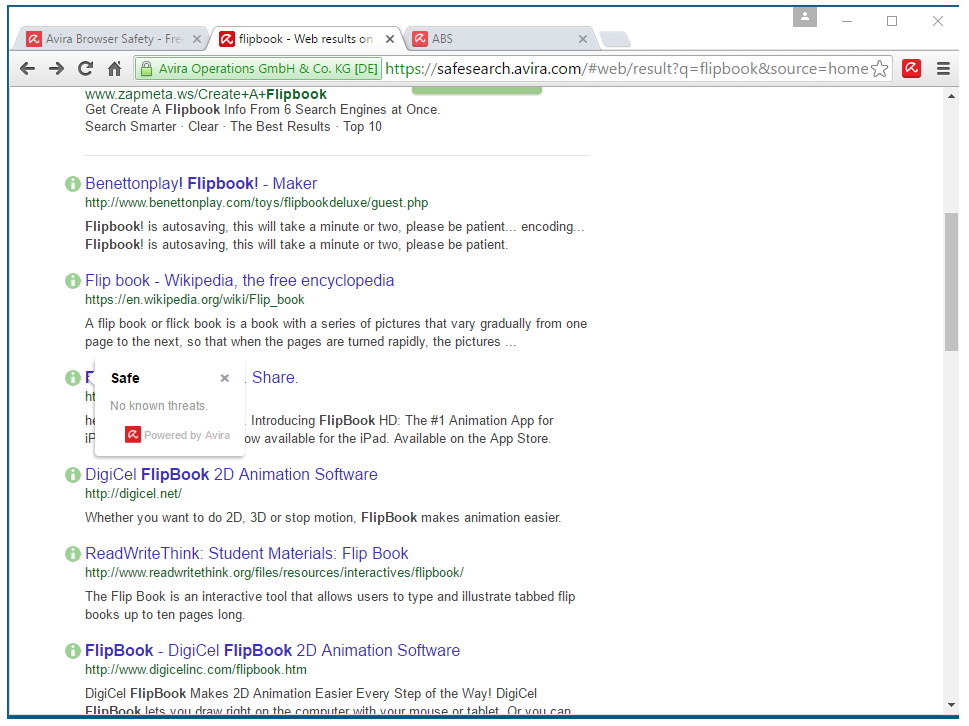The width and height of the screenshot is (969, 726).
Task: Click Avira logo in the Safe popup
Action: 133,434
